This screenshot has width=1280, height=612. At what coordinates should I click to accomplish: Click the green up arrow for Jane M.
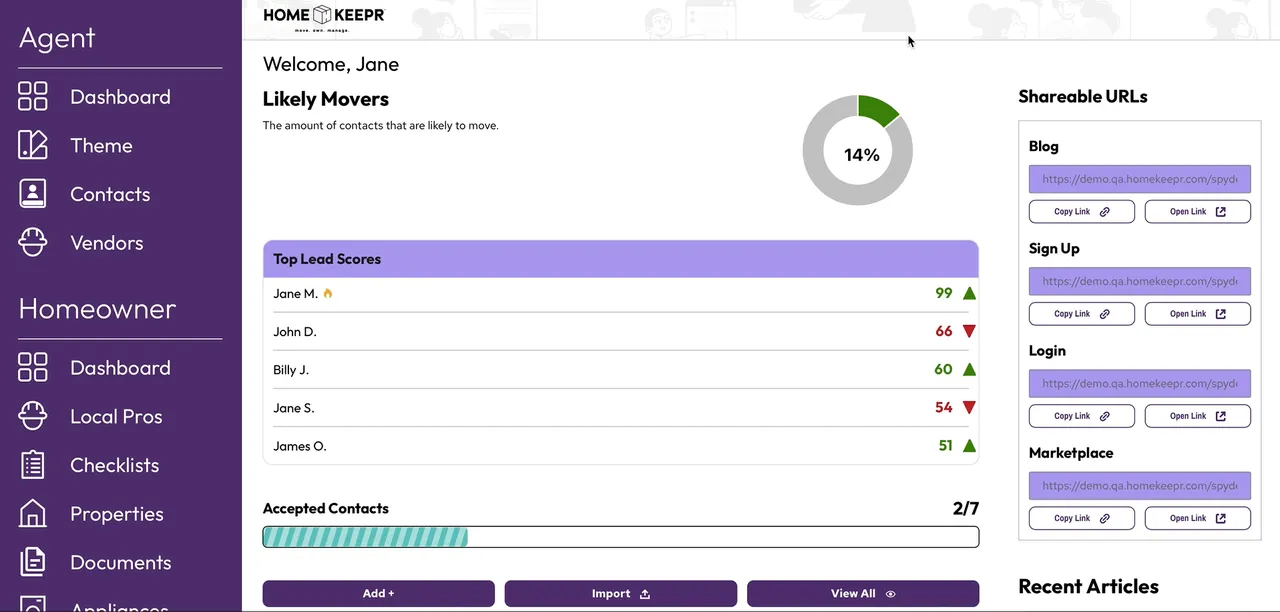969,293
